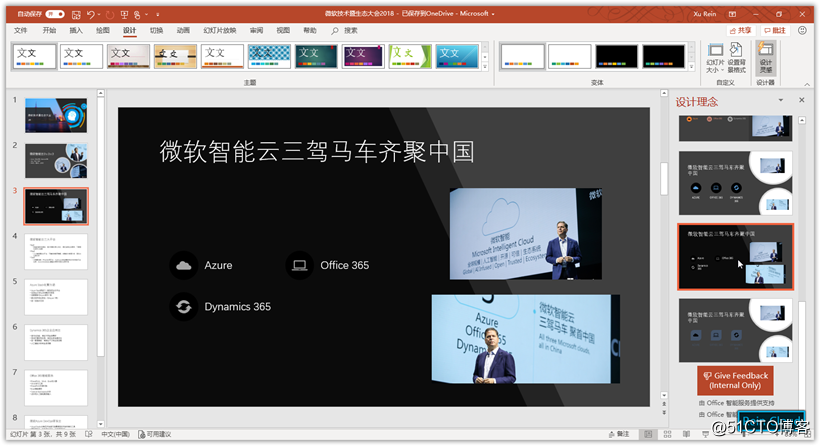Switch to the 审阅 ribbon tab

[x=256, y=30]
